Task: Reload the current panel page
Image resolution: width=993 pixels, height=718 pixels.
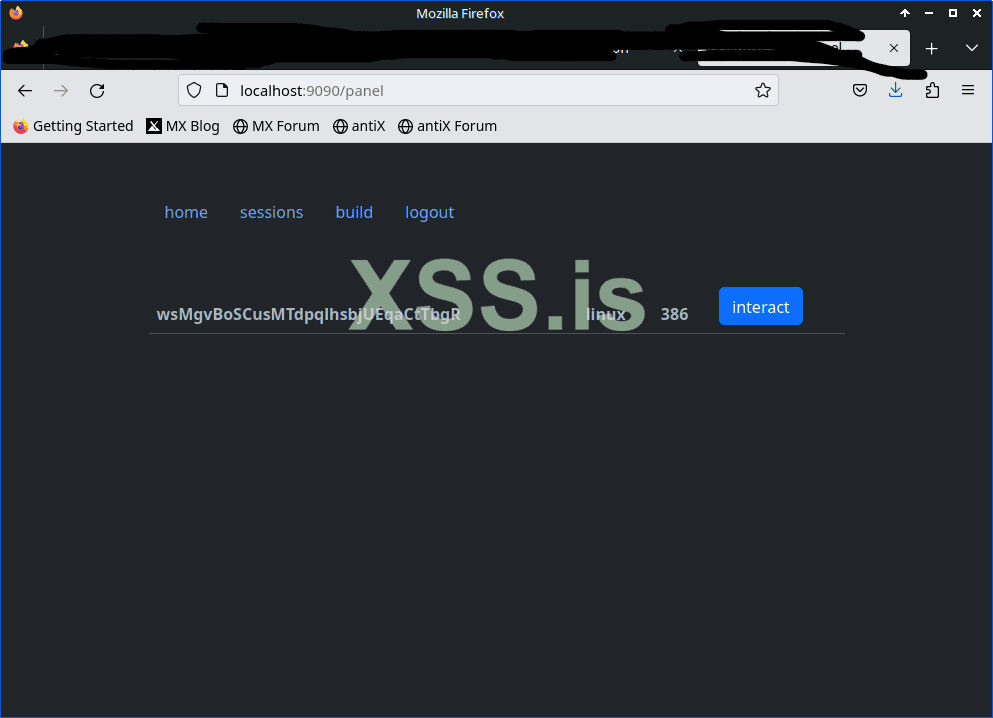Action: [97, 91]
